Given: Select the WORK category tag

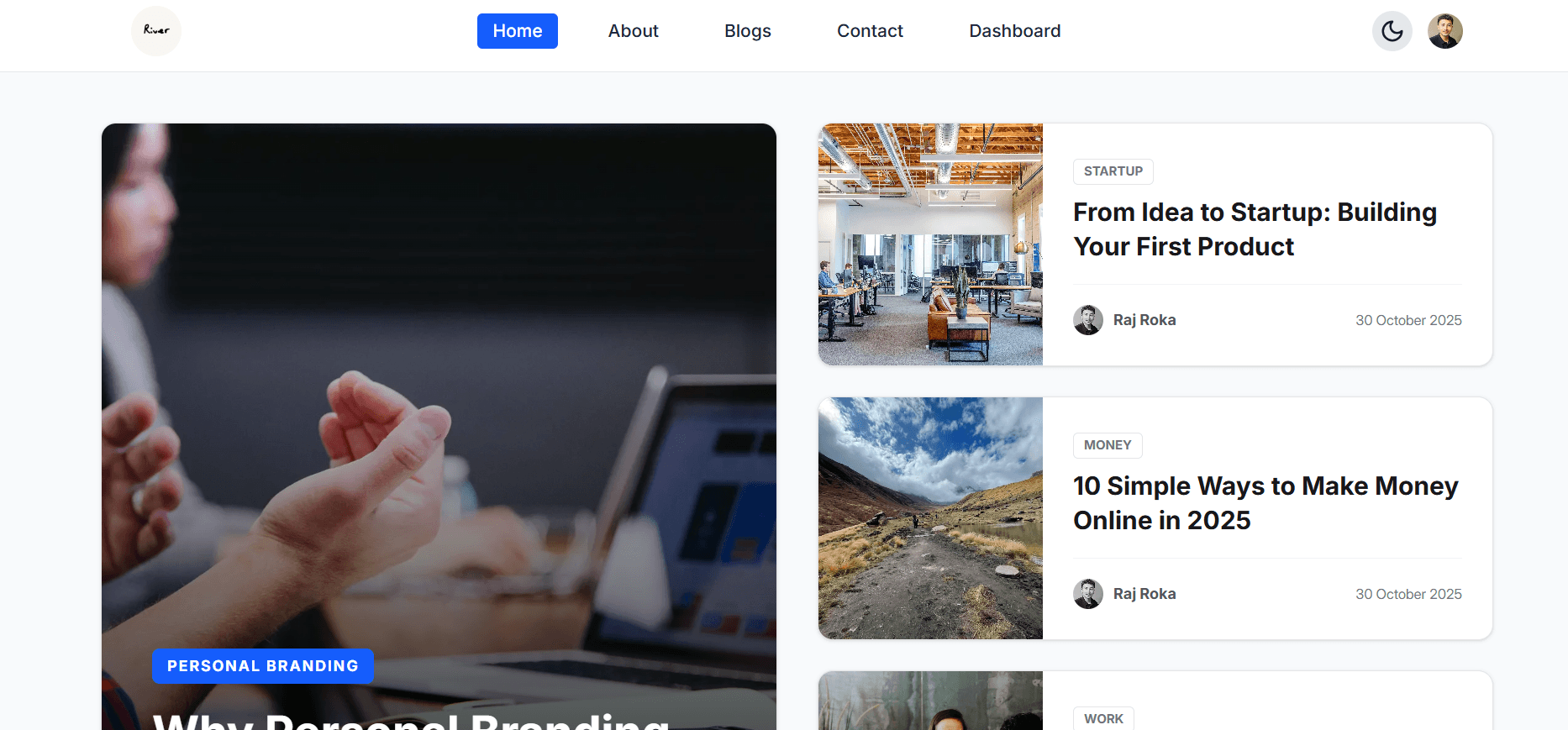Looking at the screenshot, I should click(x=1103, y=718).
